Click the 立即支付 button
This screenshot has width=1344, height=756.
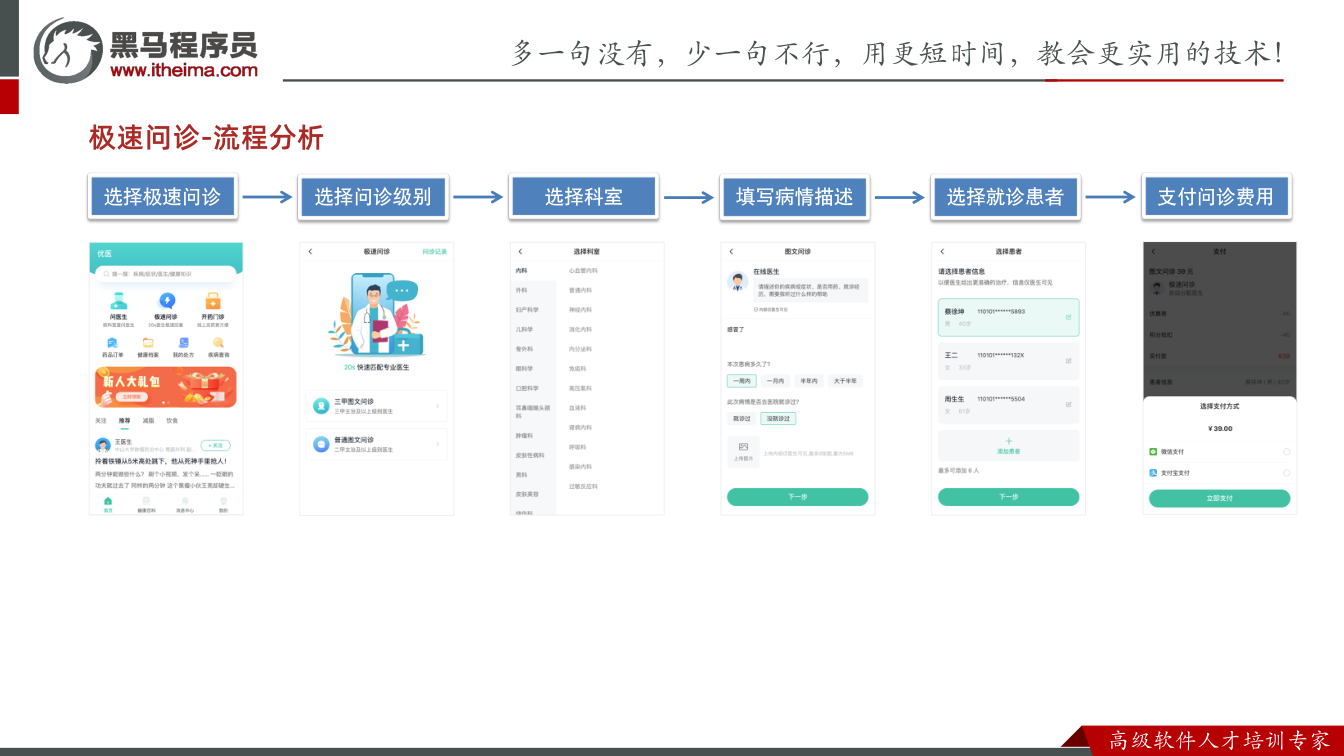point(1219,498)
